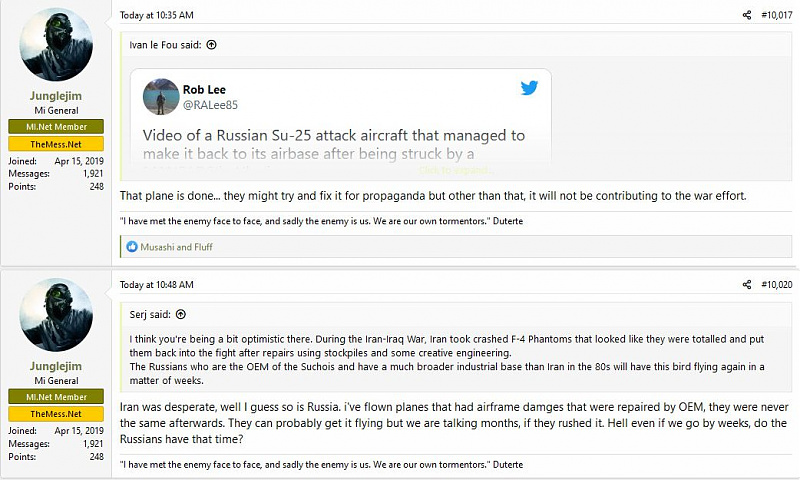Image resolution: width=800 pixels, height=480 pixels.
Task: Click share icon beside post #10,017
Action: [x=746, y=15]
